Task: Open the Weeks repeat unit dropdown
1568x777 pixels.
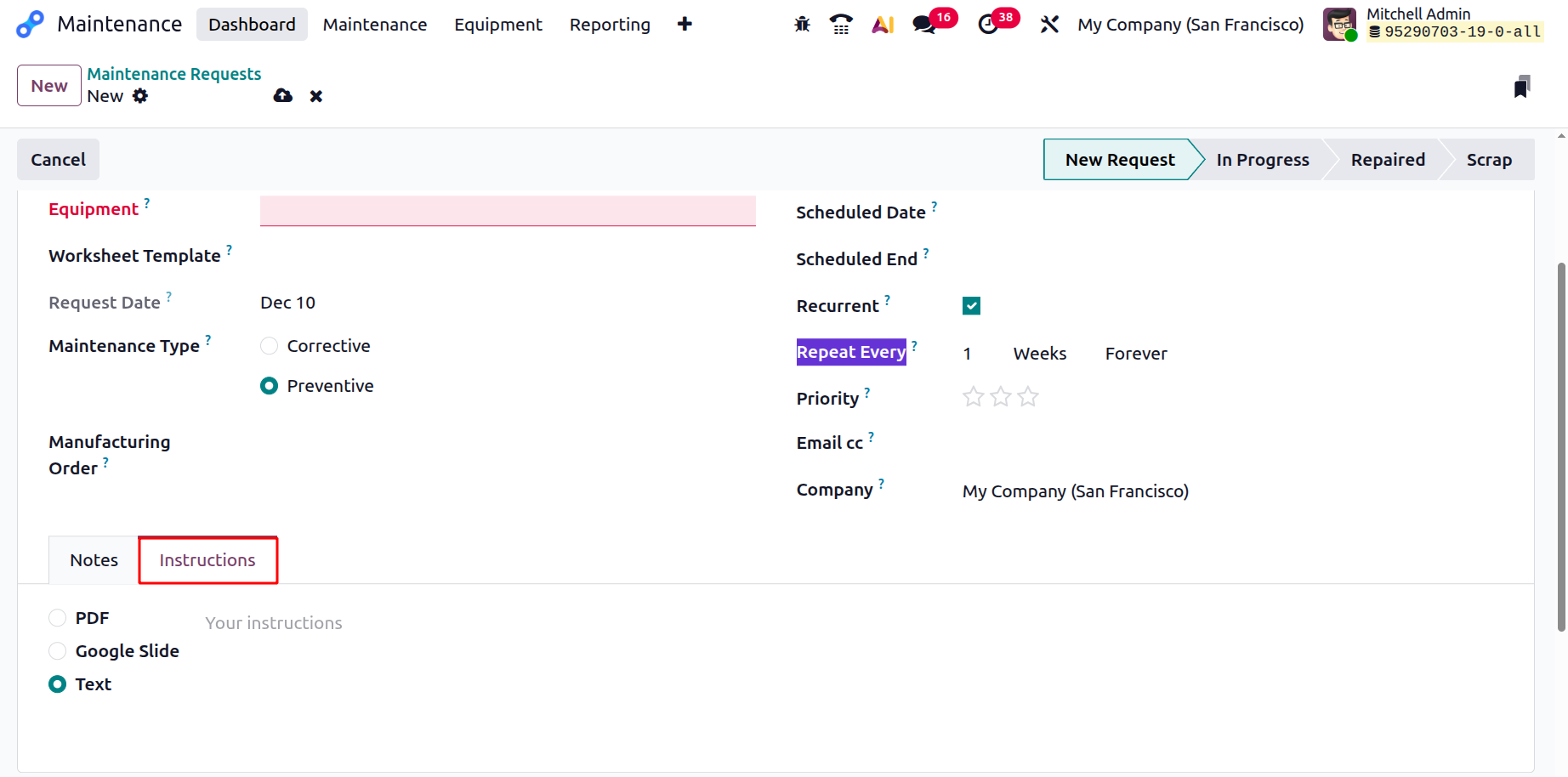Action: pos(1039,354)
